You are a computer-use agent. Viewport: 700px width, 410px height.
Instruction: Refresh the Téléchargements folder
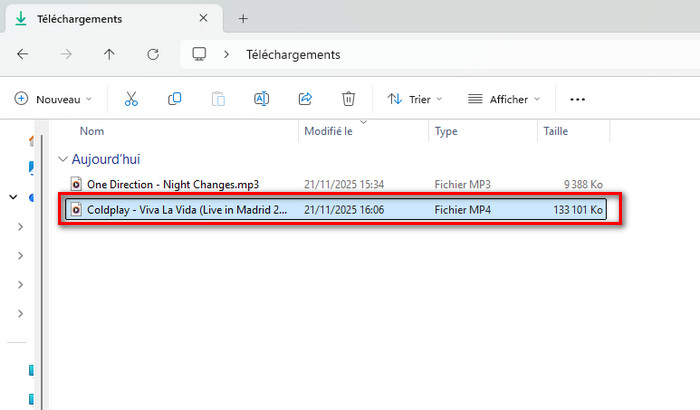[x=153, y=55]
